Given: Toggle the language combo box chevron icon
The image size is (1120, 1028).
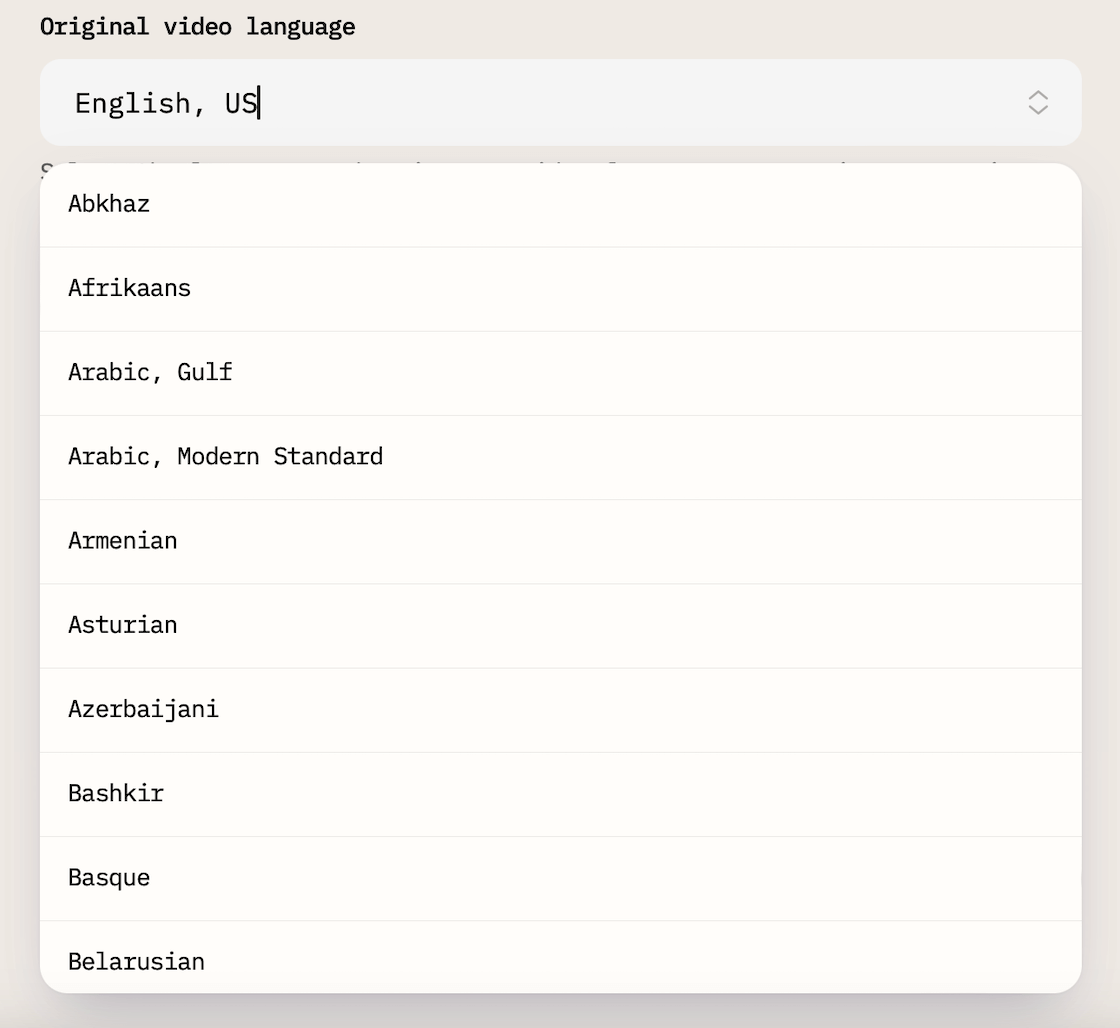Looking at the screenshot, I should coord(1037,102).
